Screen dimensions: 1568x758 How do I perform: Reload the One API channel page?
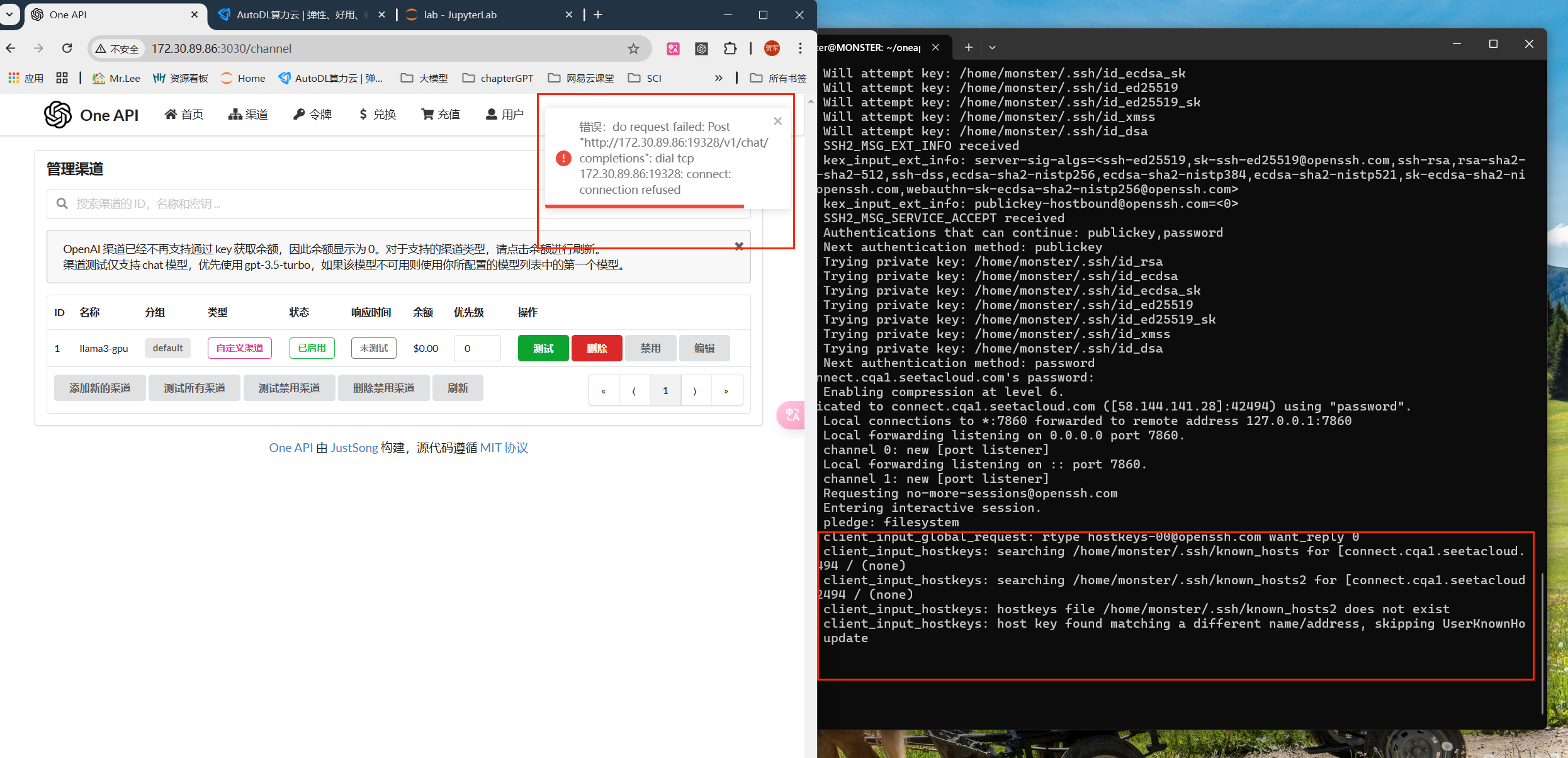(x=67, y=48)
